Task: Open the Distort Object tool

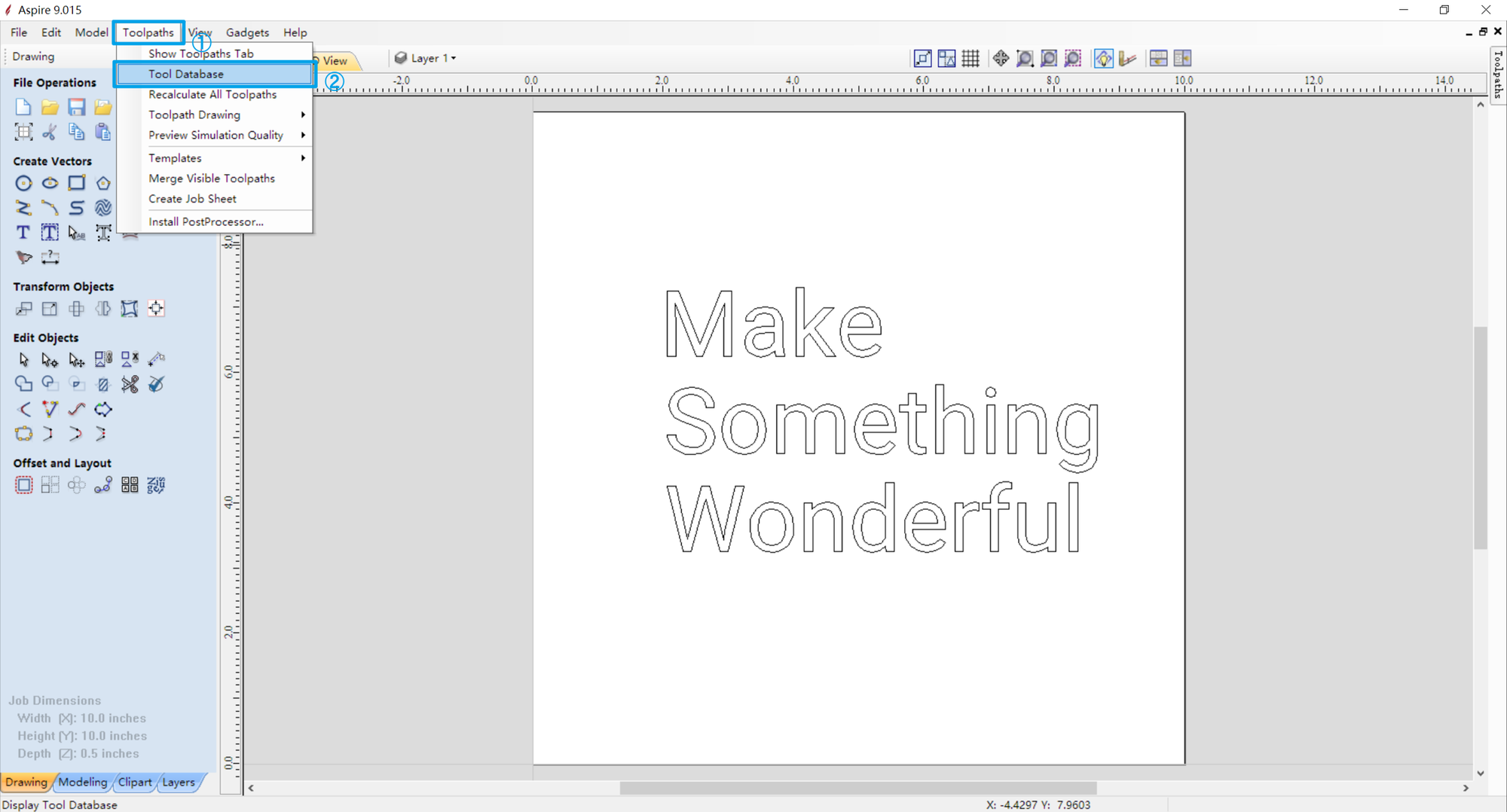Action: click(x=130, y=309)
